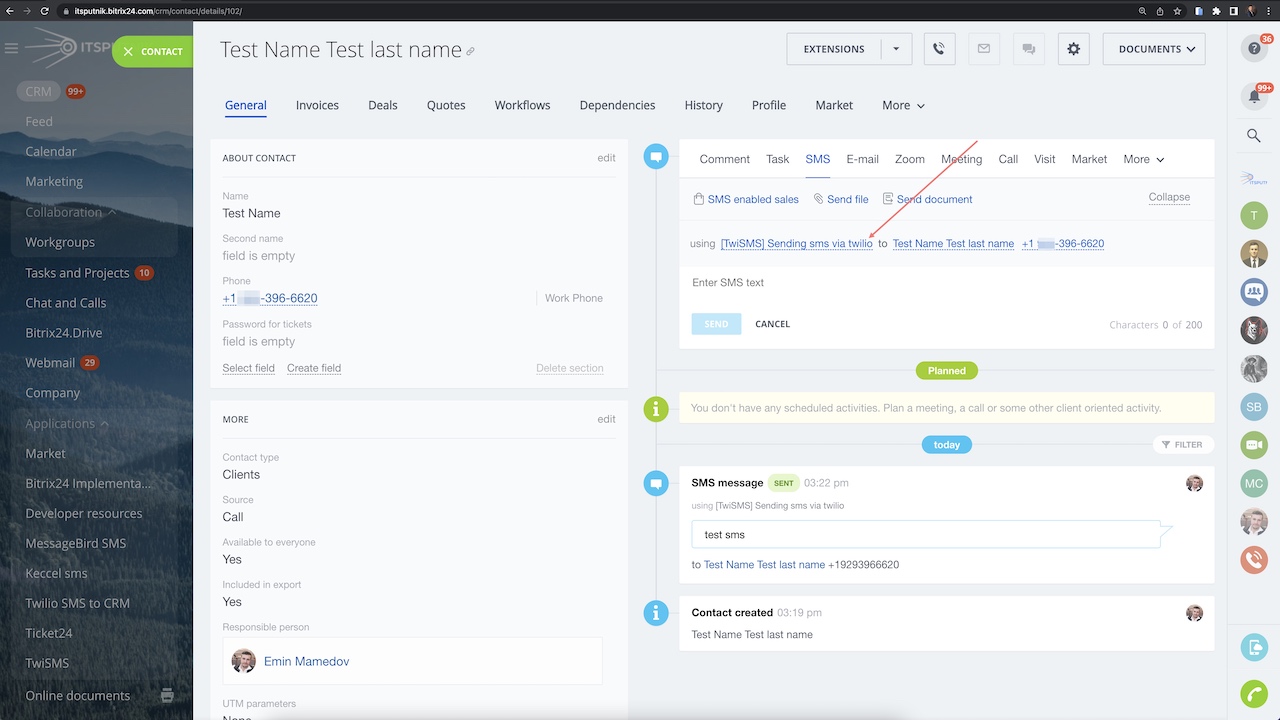1280x720 pixels.
Task: Click edit in the ABOUT CONTACT section
Action: 606,158
